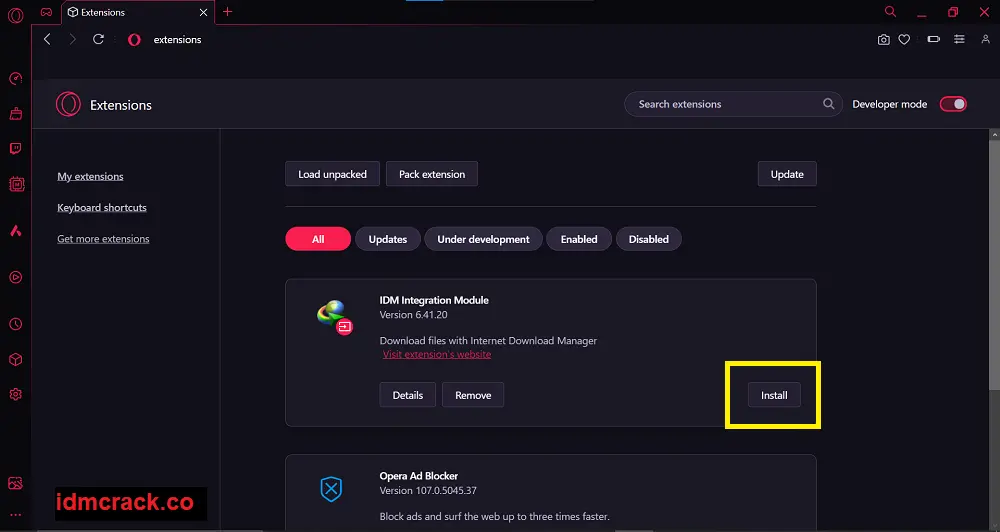Open Get more extensions link
This screenshot has height=532, width=1000.
click(103, 239)
